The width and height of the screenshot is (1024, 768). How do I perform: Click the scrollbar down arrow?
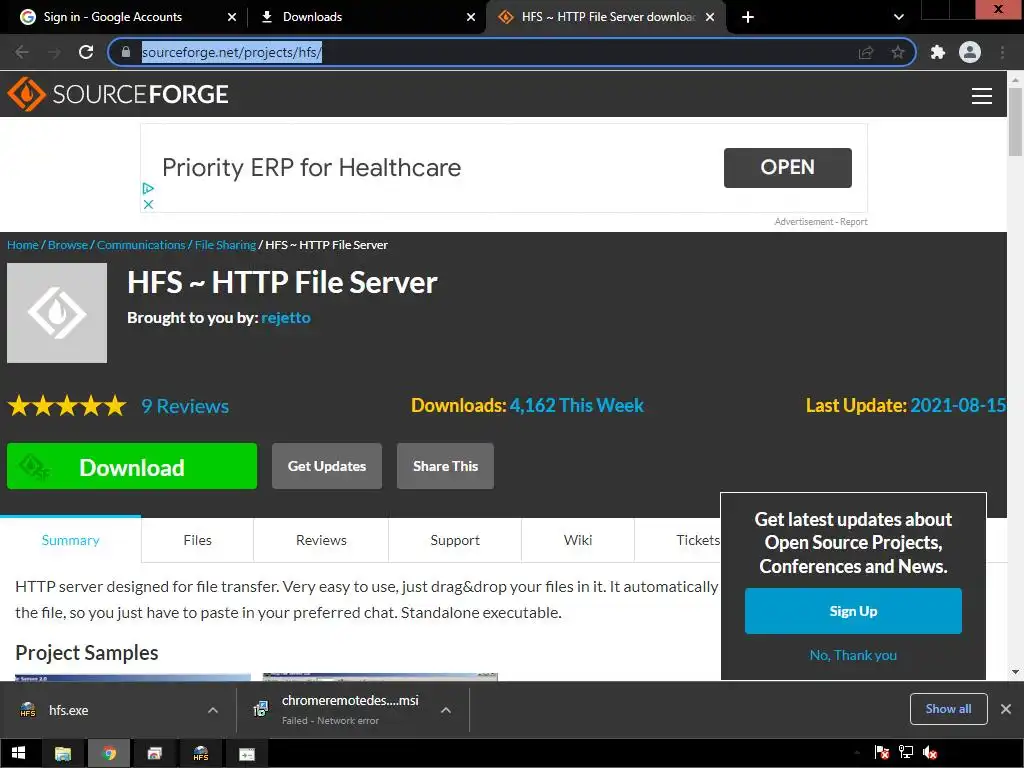(x=1015, y=672)
